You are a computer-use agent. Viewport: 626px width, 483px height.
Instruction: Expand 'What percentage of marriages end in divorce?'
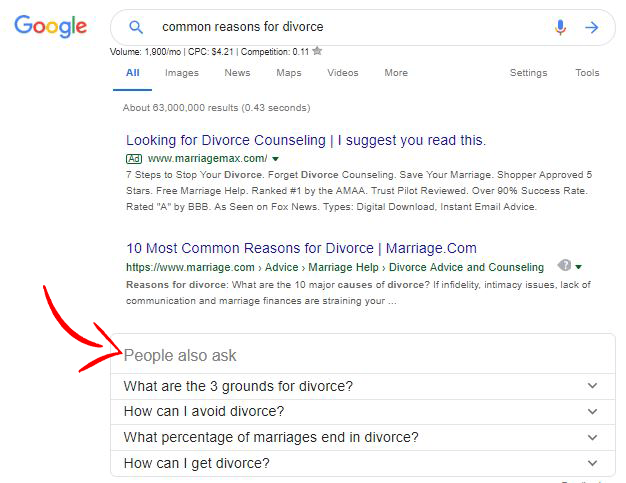coord(363,437)
